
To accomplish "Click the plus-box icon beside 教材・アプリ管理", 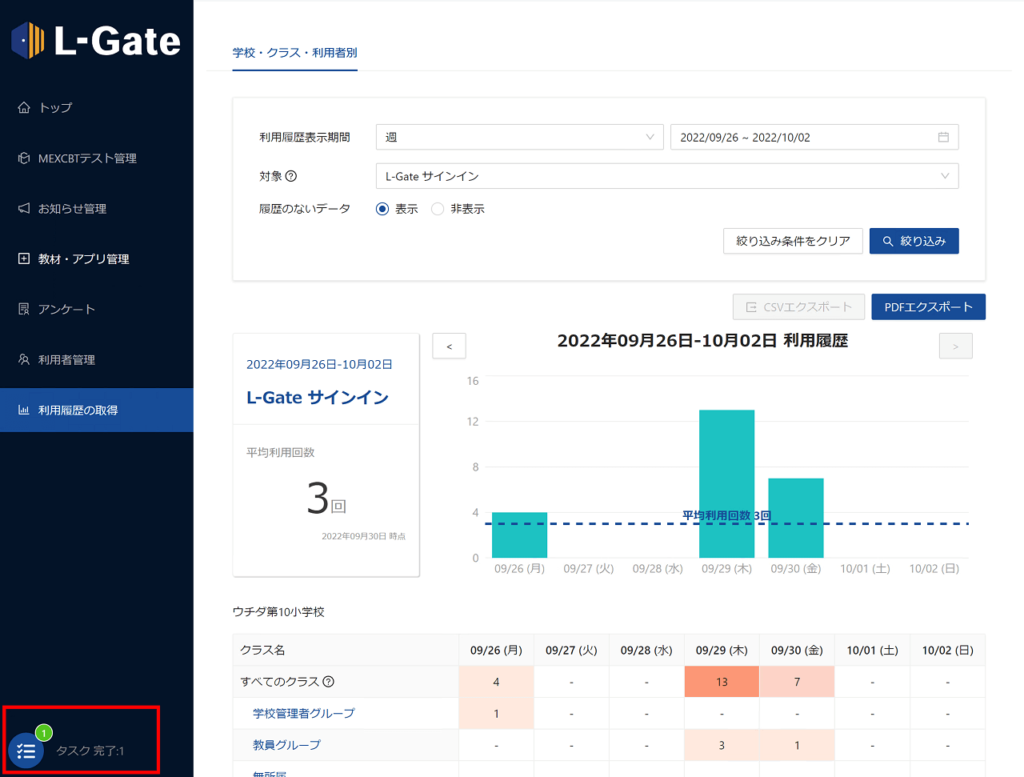I will point(24,259).
